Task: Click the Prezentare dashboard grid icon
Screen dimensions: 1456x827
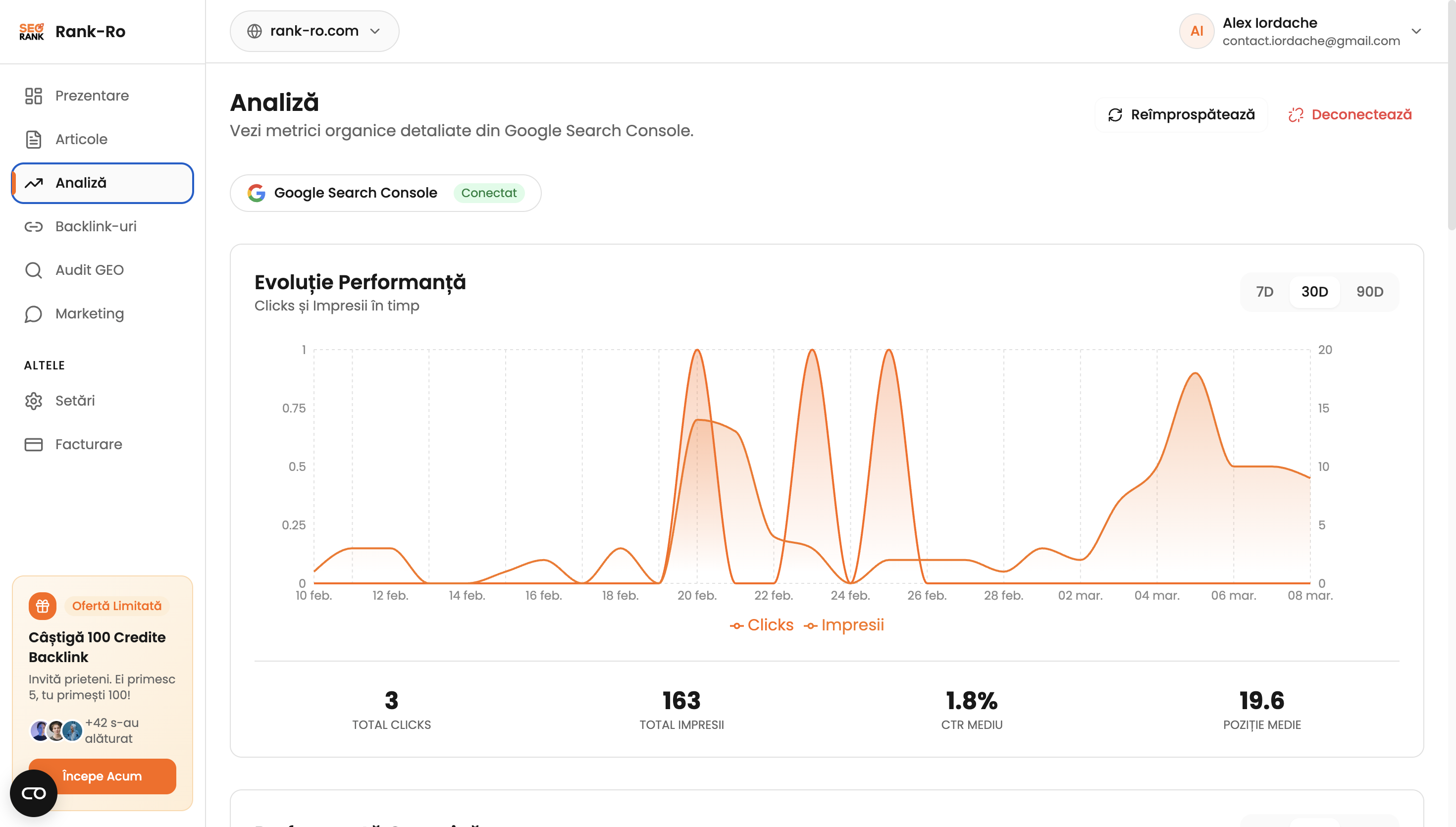Action: [x=34, y=96]
